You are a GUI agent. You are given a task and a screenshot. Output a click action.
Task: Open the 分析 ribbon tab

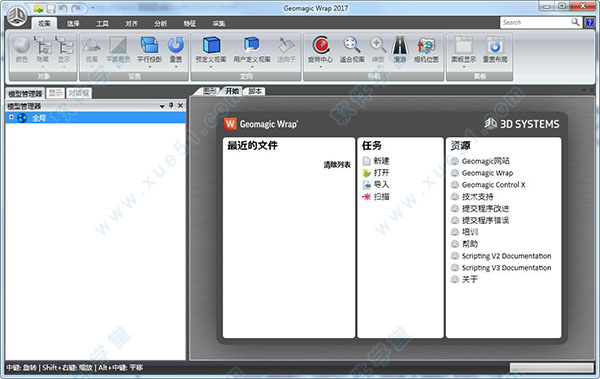click(160, 24)
